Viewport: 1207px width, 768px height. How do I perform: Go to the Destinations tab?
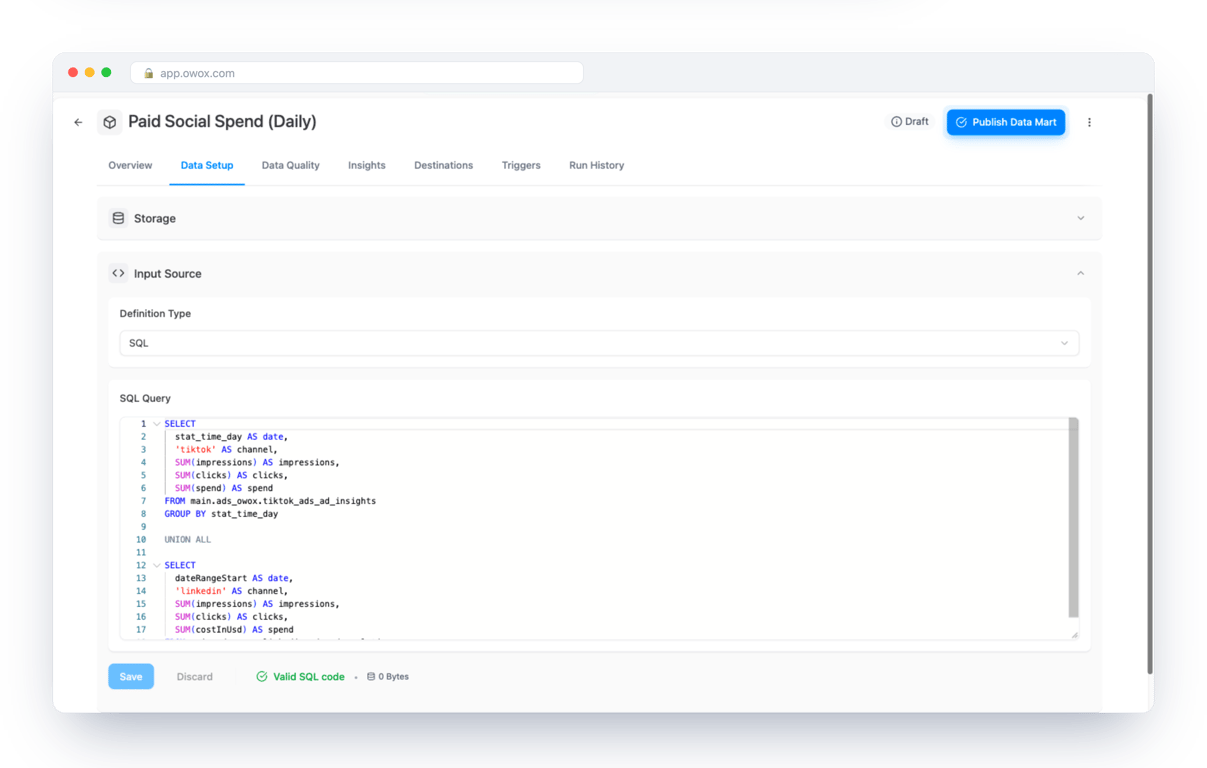(x=443, y=165)
